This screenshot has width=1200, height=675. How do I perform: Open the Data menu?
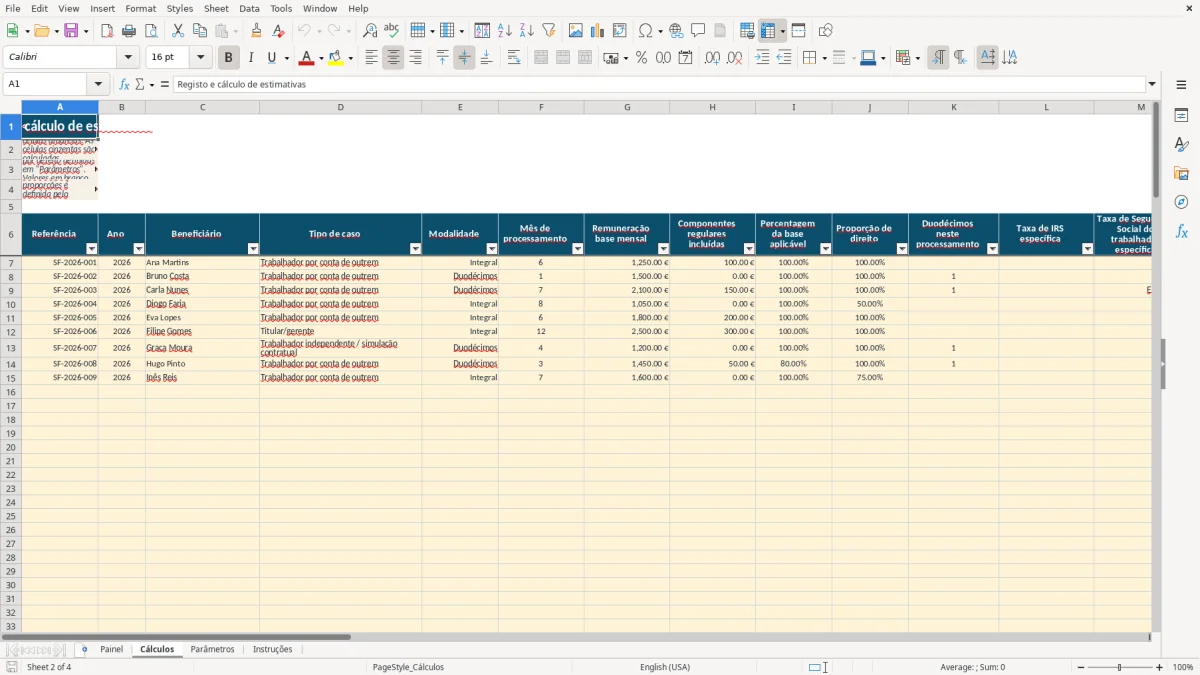(x=250, y=8)
